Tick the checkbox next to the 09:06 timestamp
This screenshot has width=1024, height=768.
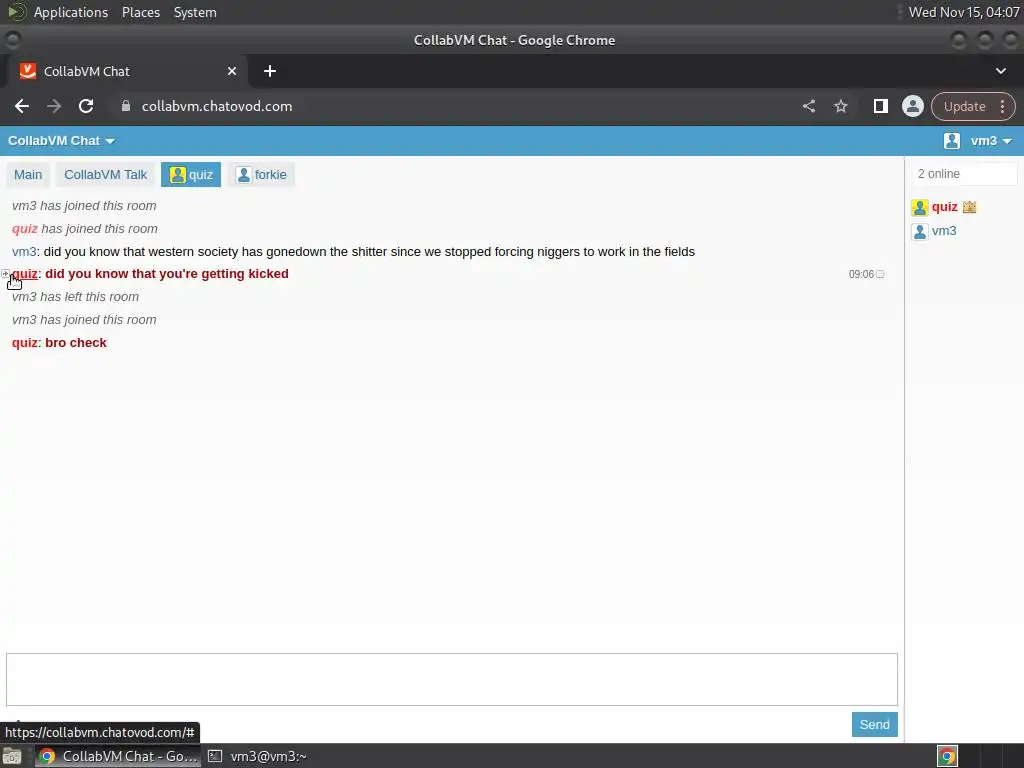tap(880, 274)
